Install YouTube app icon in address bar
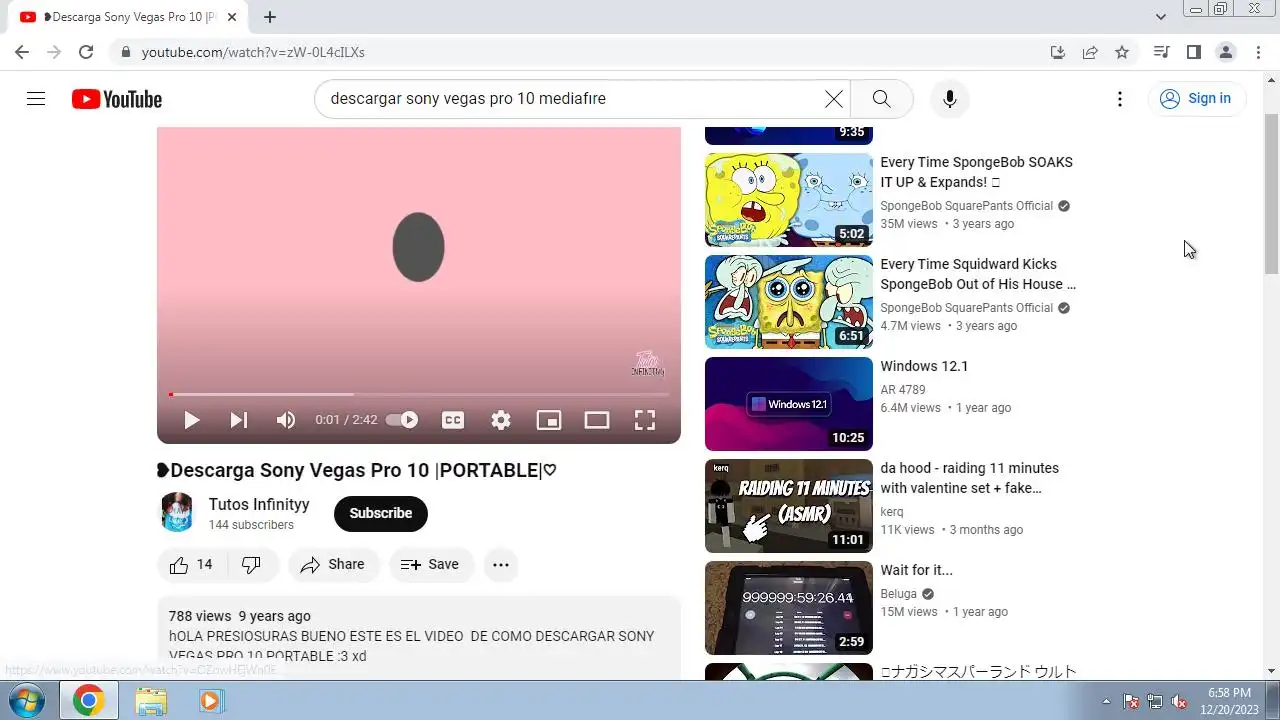Screen dimensions: 1280x720 pyautogui.click(x=1057, y=52)
